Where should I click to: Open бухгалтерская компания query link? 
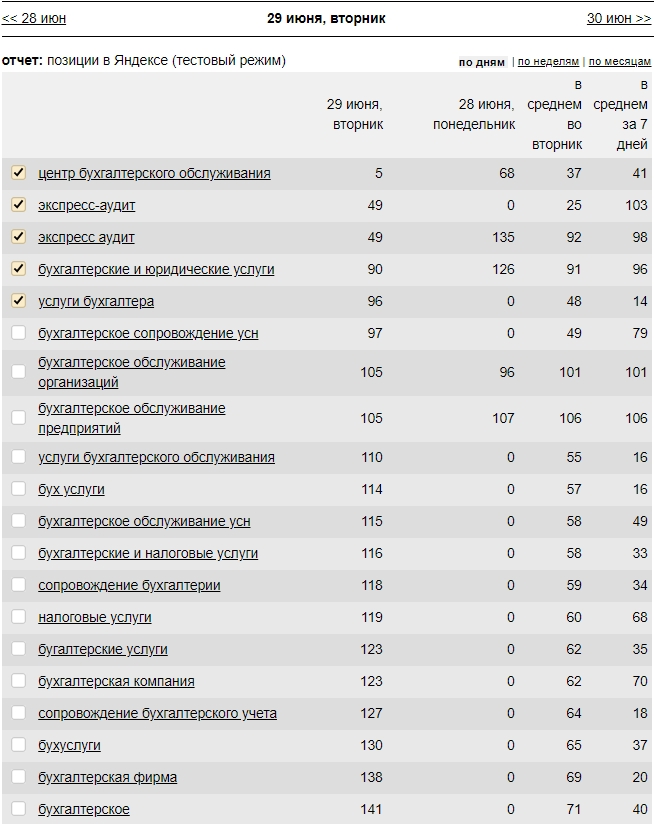[x=116, y=681]
